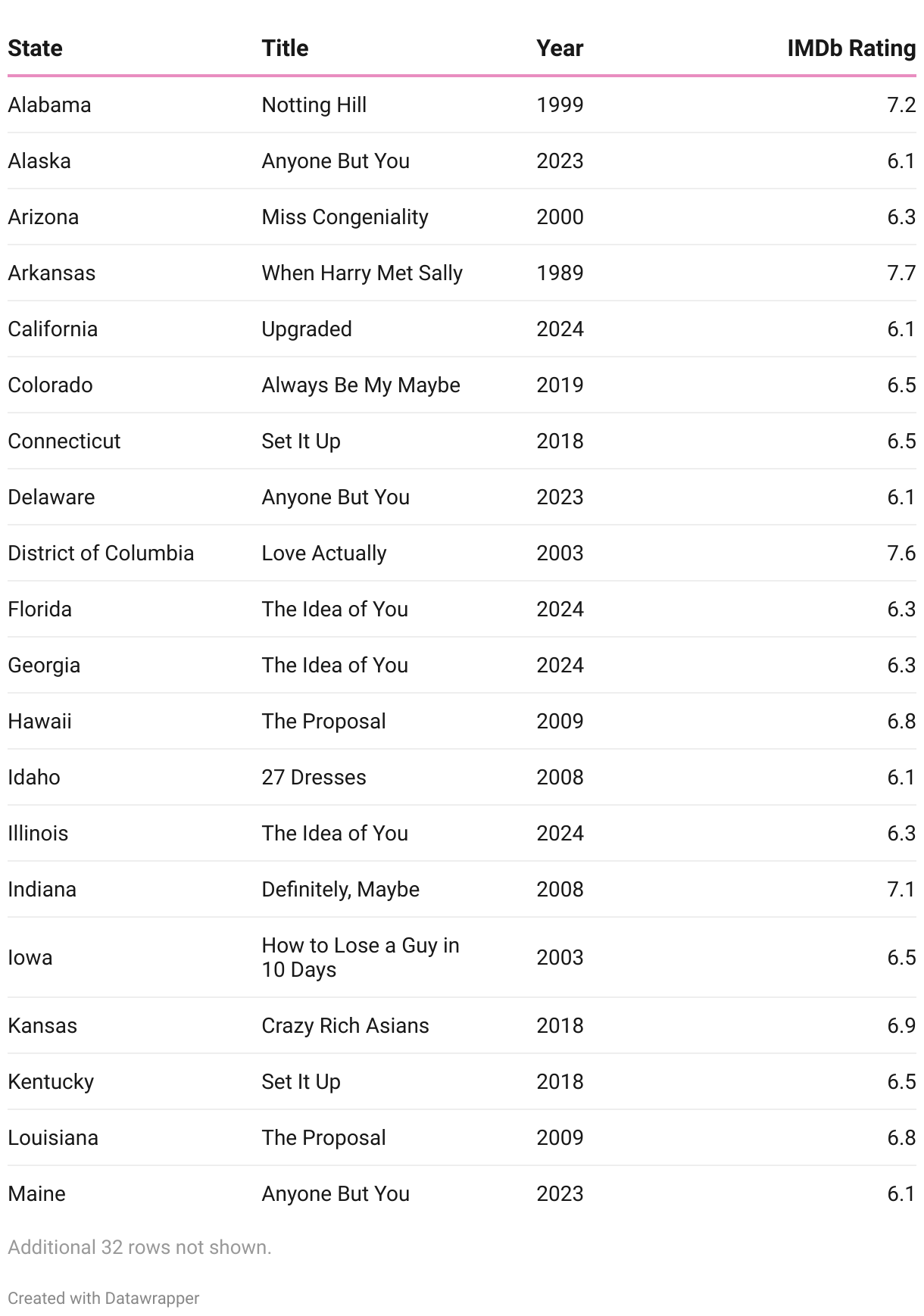Click the Hawaii state cell
924x1316 pixels.
point(39,721)
